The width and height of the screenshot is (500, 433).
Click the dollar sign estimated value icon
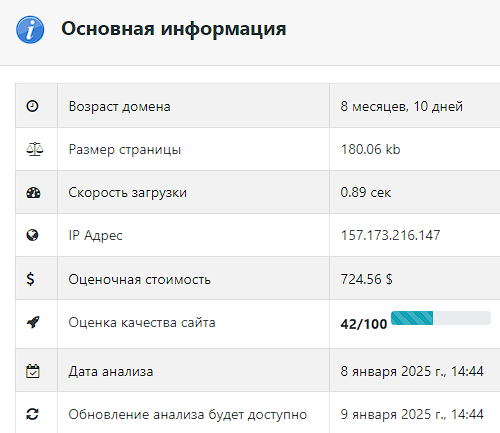30,279
